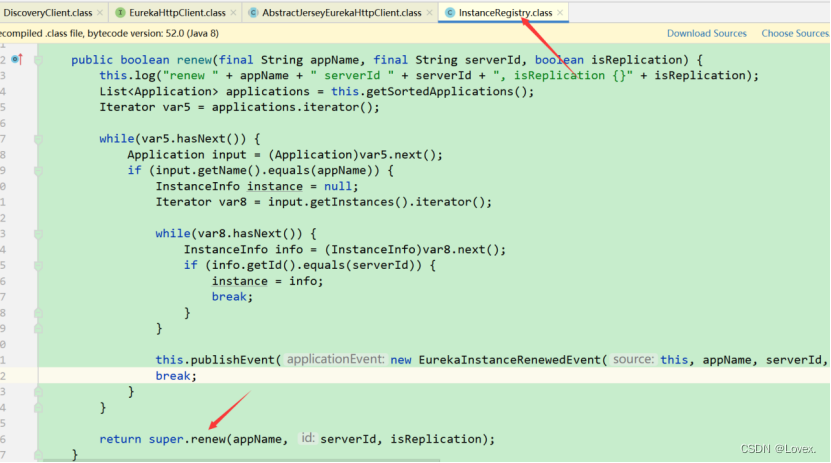Click the this.log call line
831x463 pixels.
[429, 76]
